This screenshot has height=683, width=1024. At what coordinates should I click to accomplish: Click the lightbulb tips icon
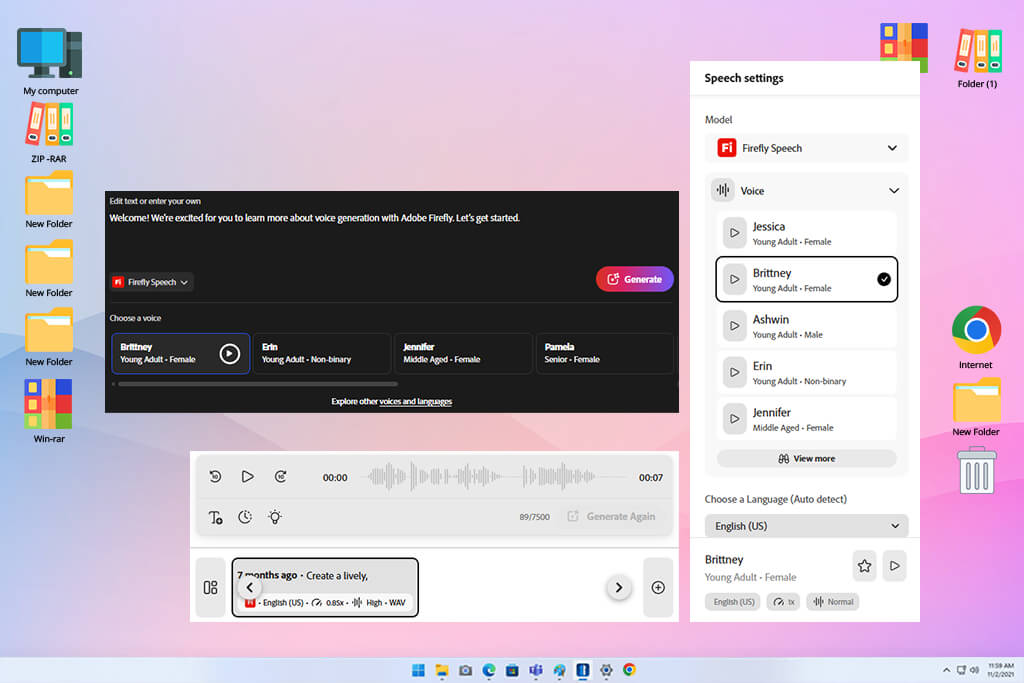(x=275, y=517)
